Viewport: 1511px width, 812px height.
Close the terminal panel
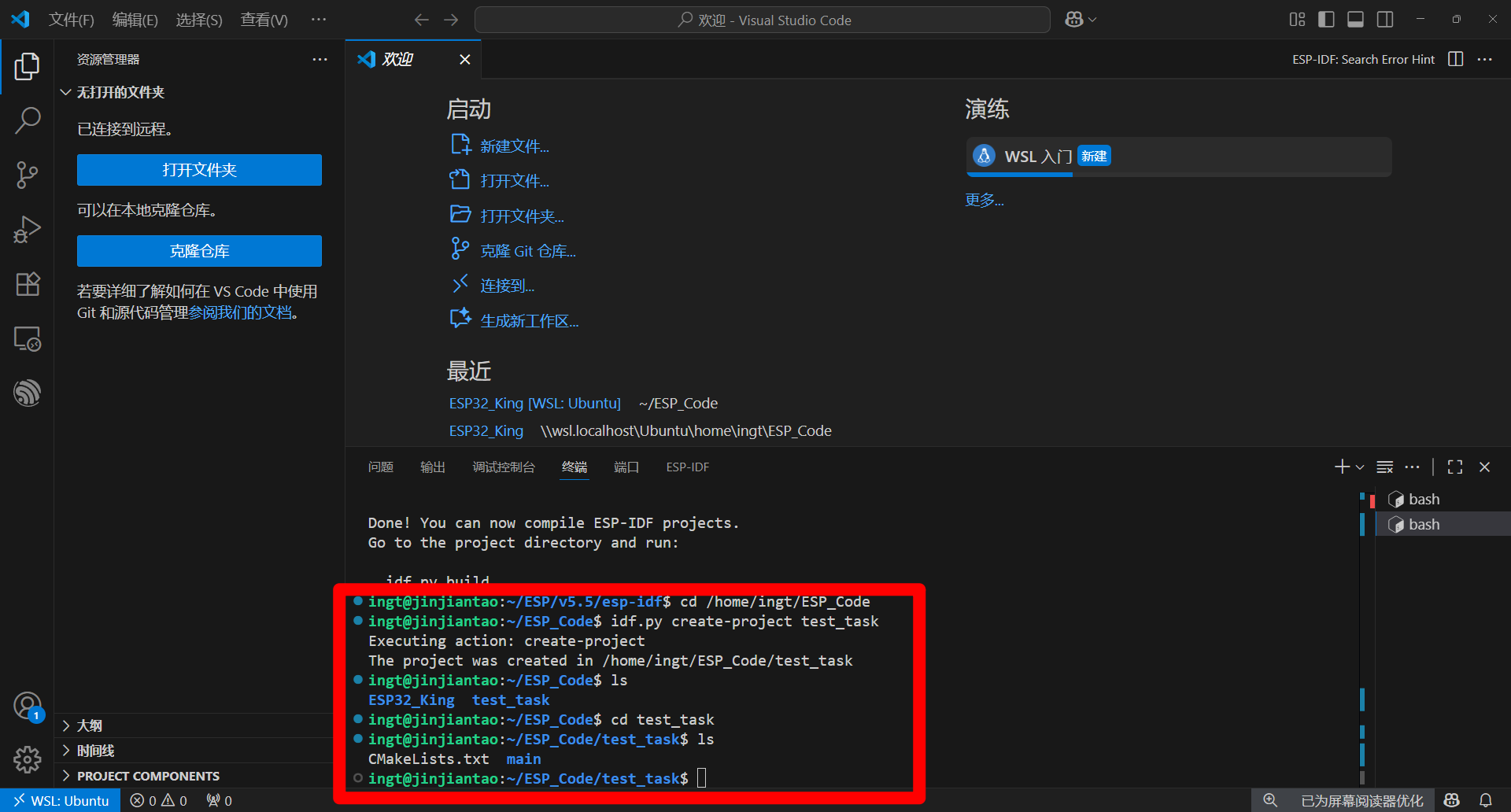pos(1485,467)
